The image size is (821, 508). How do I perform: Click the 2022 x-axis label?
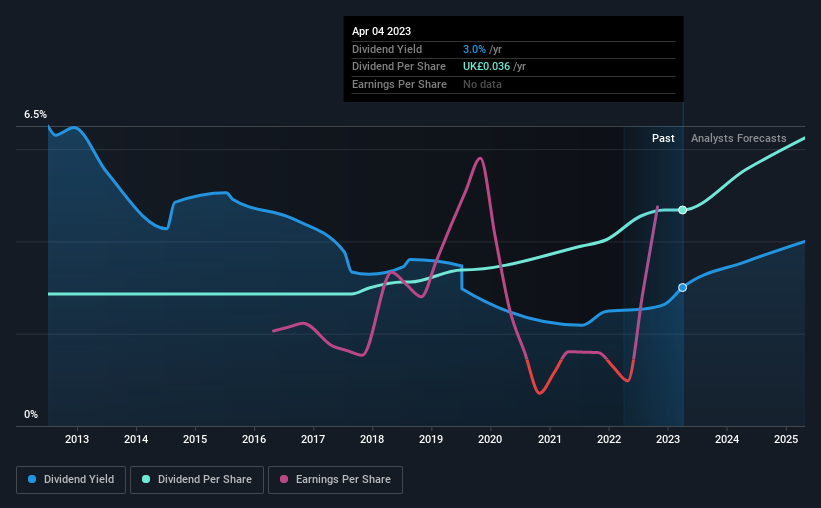pyautogui.click(x=609, y=439)
